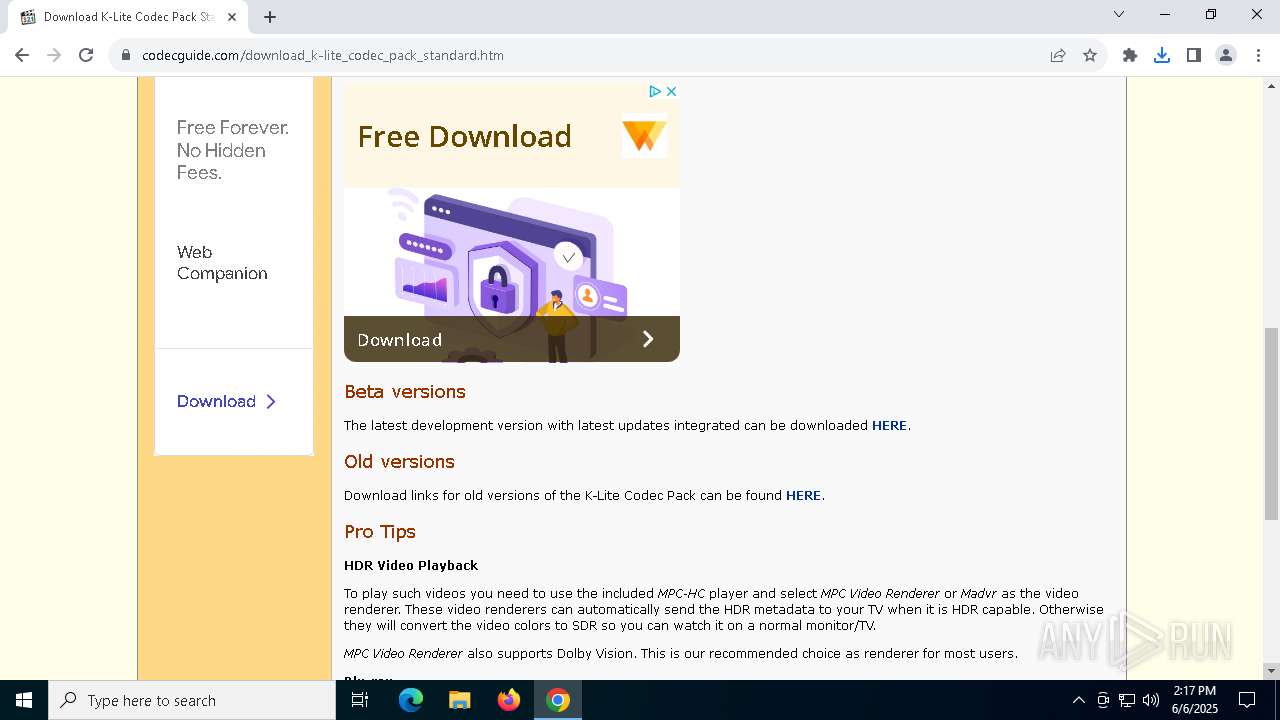Click scrollbar down arrow
1280x720 pixels.
tap(1271, 671)
